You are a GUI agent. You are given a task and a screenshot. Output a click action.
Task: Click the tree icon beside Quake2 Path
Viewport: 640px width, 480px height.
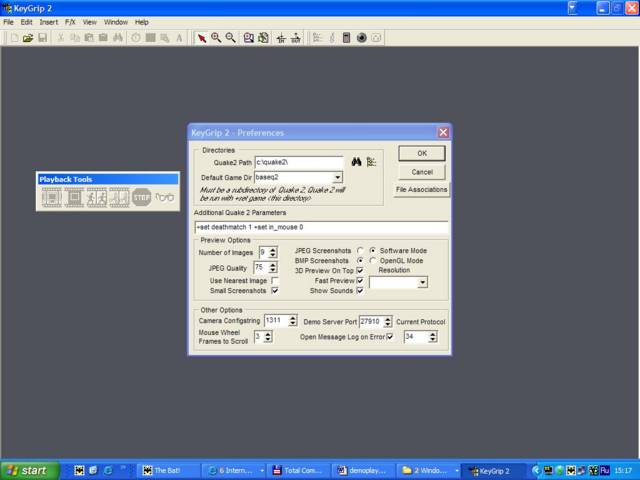(x=371, y=162)
